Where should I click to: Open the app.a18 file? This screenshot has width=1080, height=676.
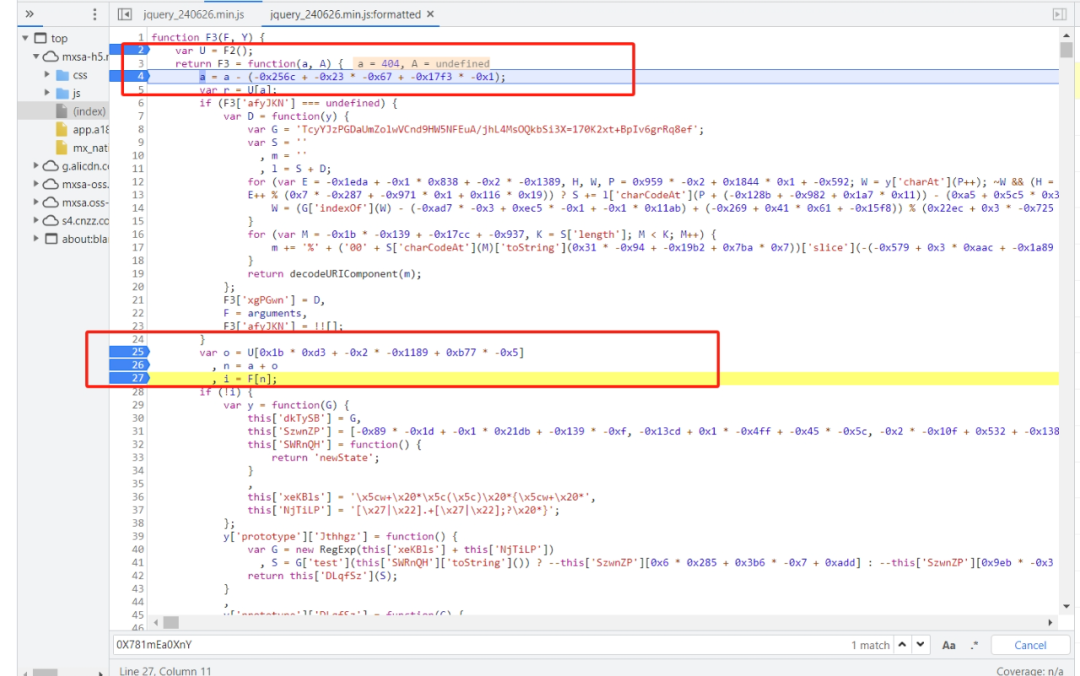[90, 130]
